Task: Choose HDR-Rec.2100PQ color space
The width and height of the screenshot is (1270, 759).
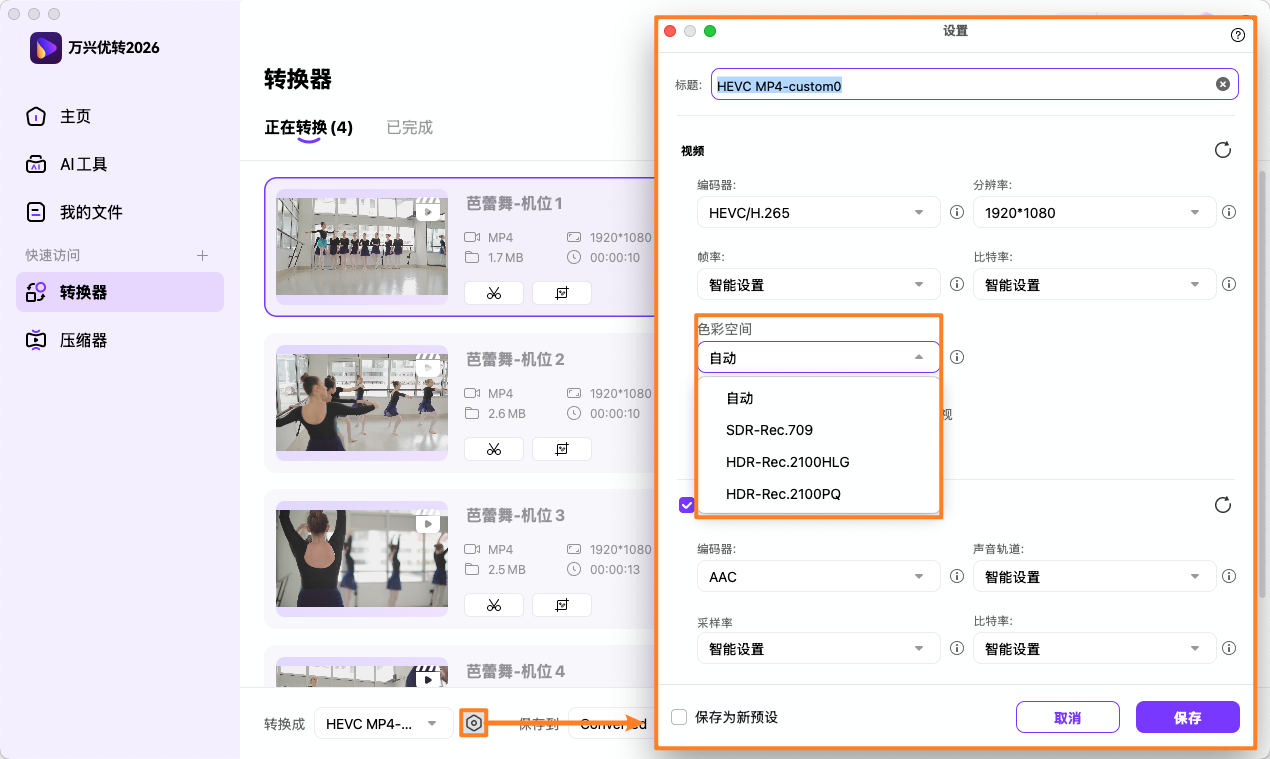Action: (819, 494)
